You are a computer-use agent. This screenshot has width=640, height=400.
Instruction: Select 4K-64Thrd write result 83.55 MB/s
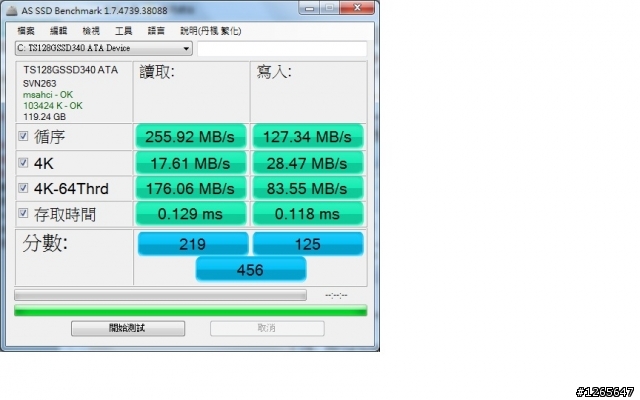click(308, 188)
